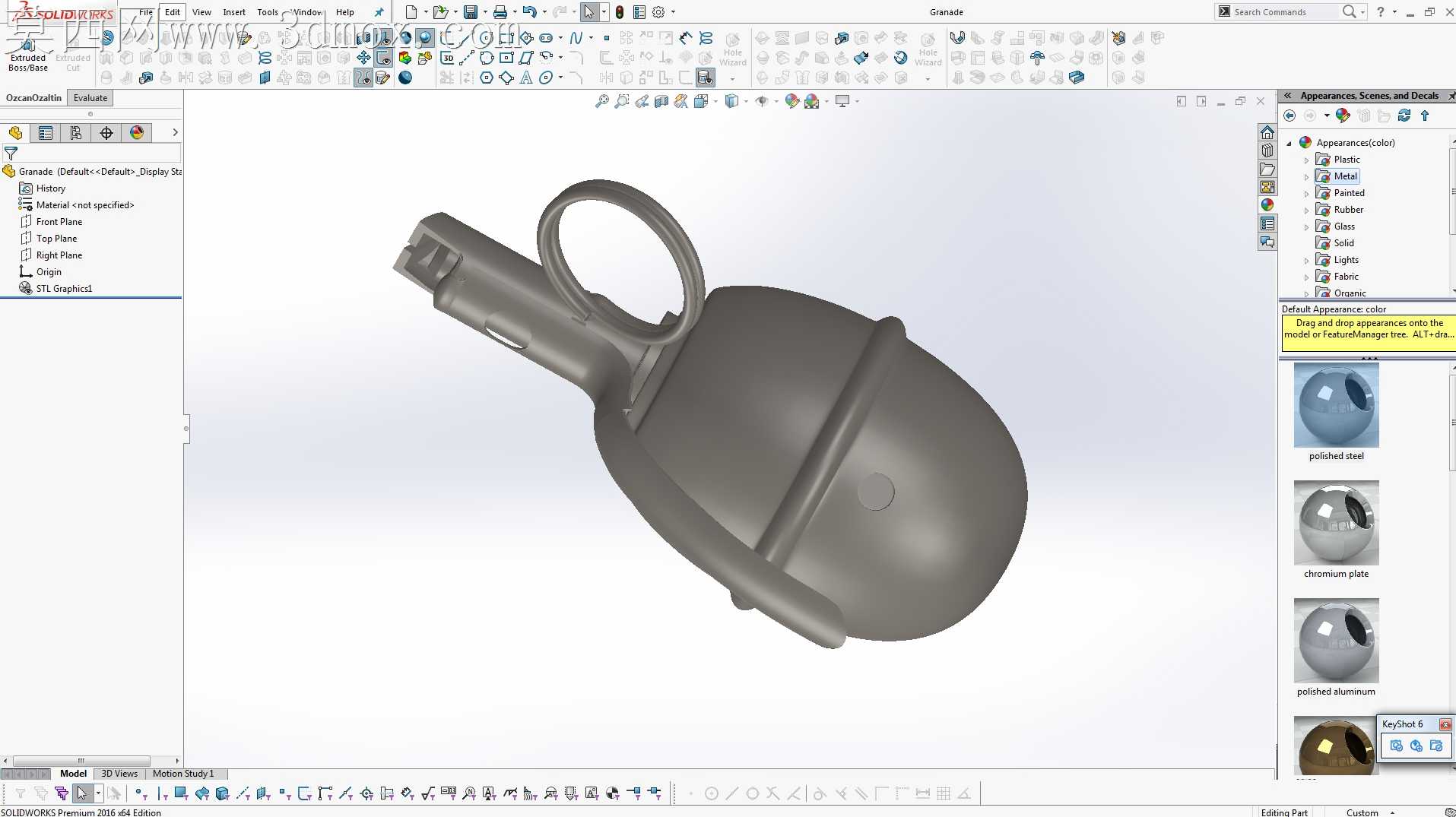1456x817 pixels.
Task: Collapse the Appearances(color) tree node
Action: point(1289,143)
